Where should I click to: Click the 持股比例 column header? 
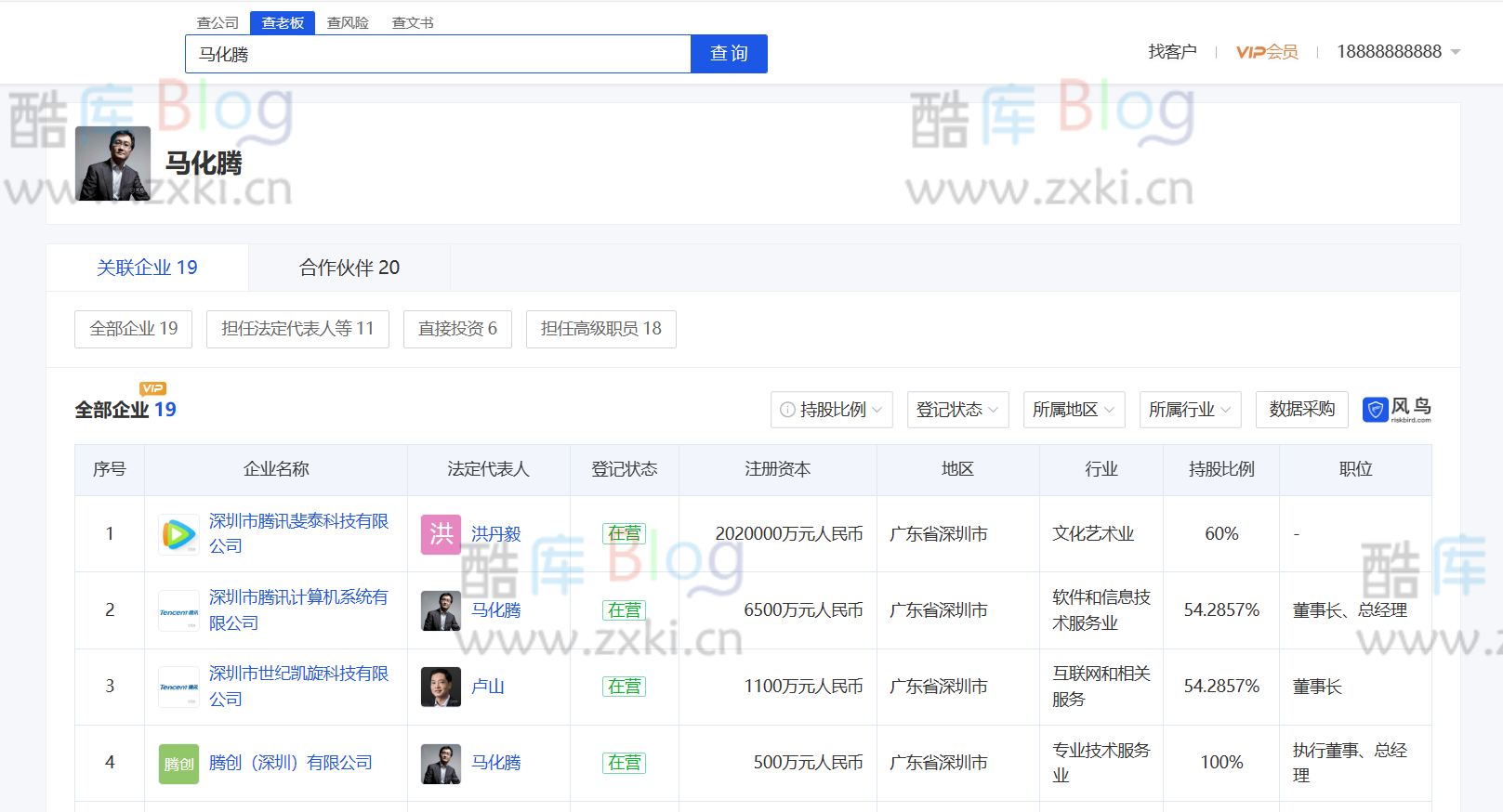point(1221,470)
